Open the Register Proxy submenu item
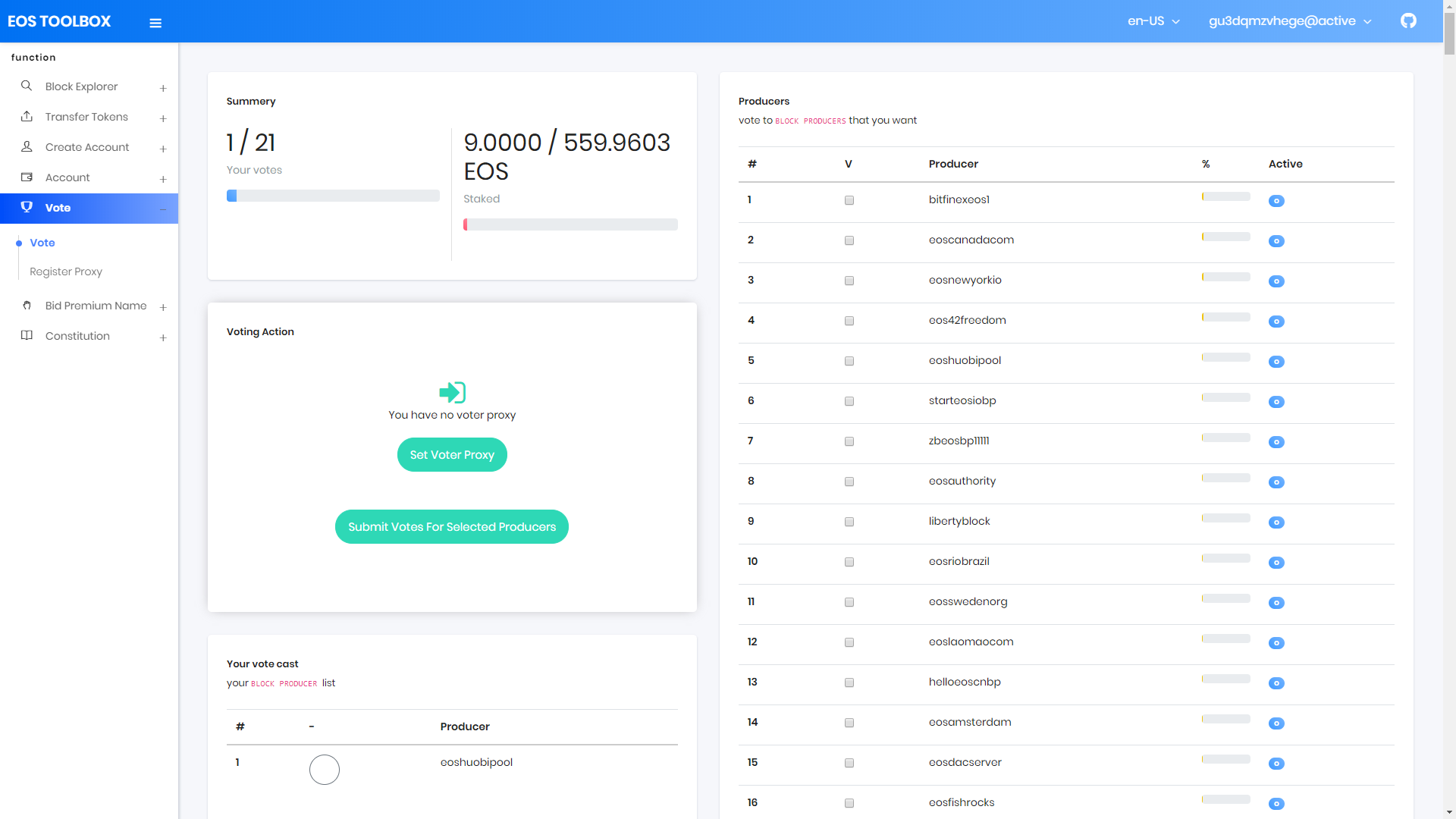 coord(66,271)
